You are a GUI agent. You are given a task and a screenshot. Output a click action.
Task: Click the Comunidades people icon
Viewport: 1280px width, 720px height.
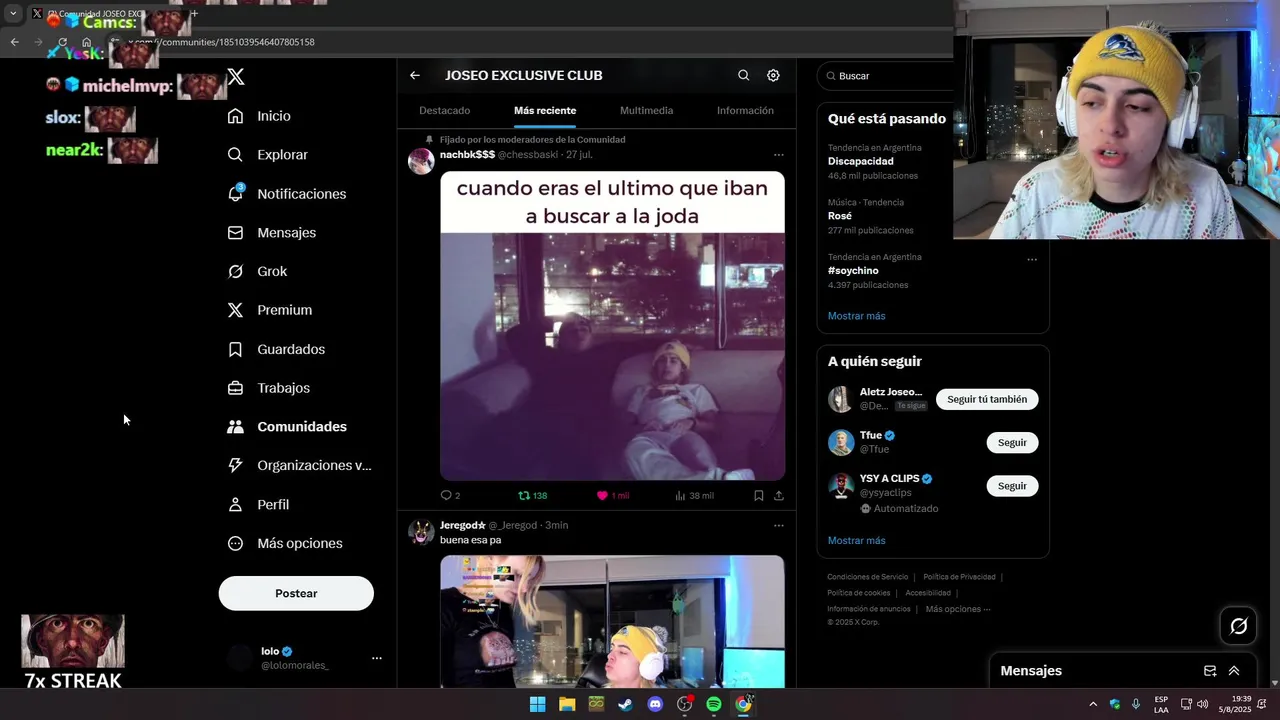point(235,427)
